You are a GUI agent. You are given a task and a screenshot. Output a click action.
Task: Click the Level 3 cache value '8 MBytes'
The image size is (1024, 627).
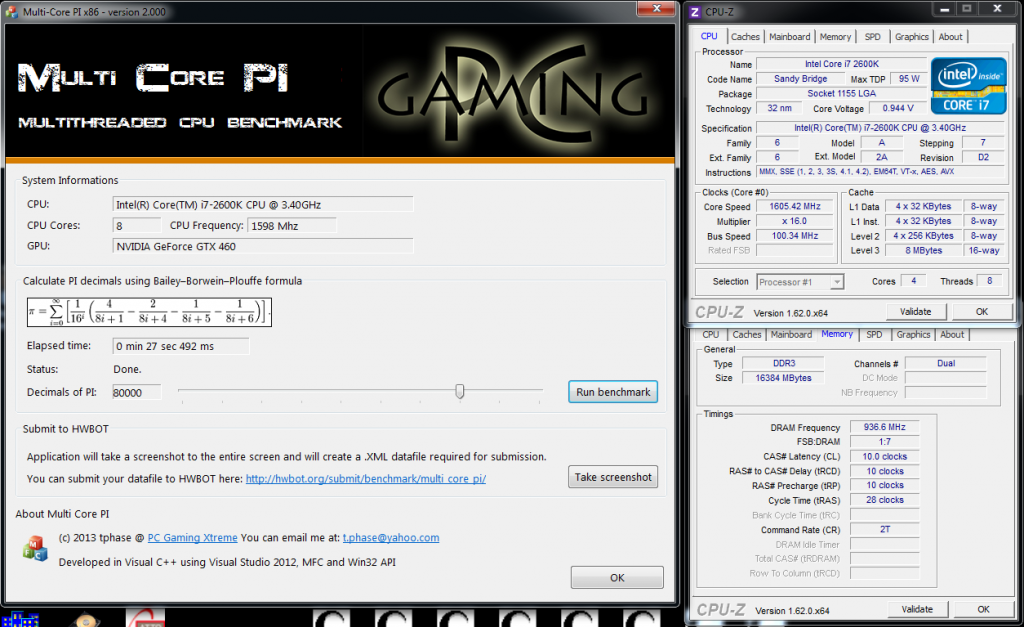(x=923, y=250)
